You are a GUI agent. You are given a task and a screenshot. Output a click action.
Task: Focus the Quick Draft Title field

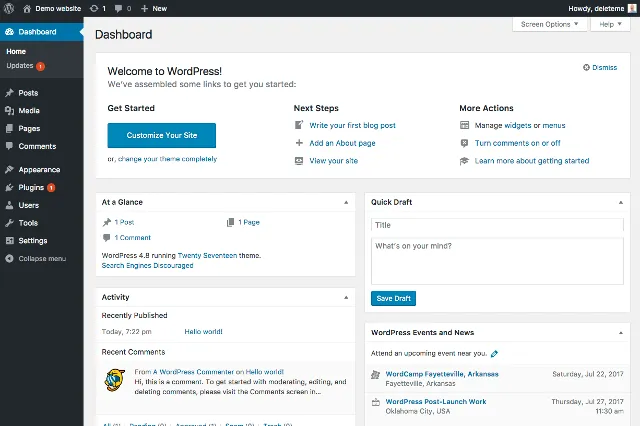(x=497, y=225)
